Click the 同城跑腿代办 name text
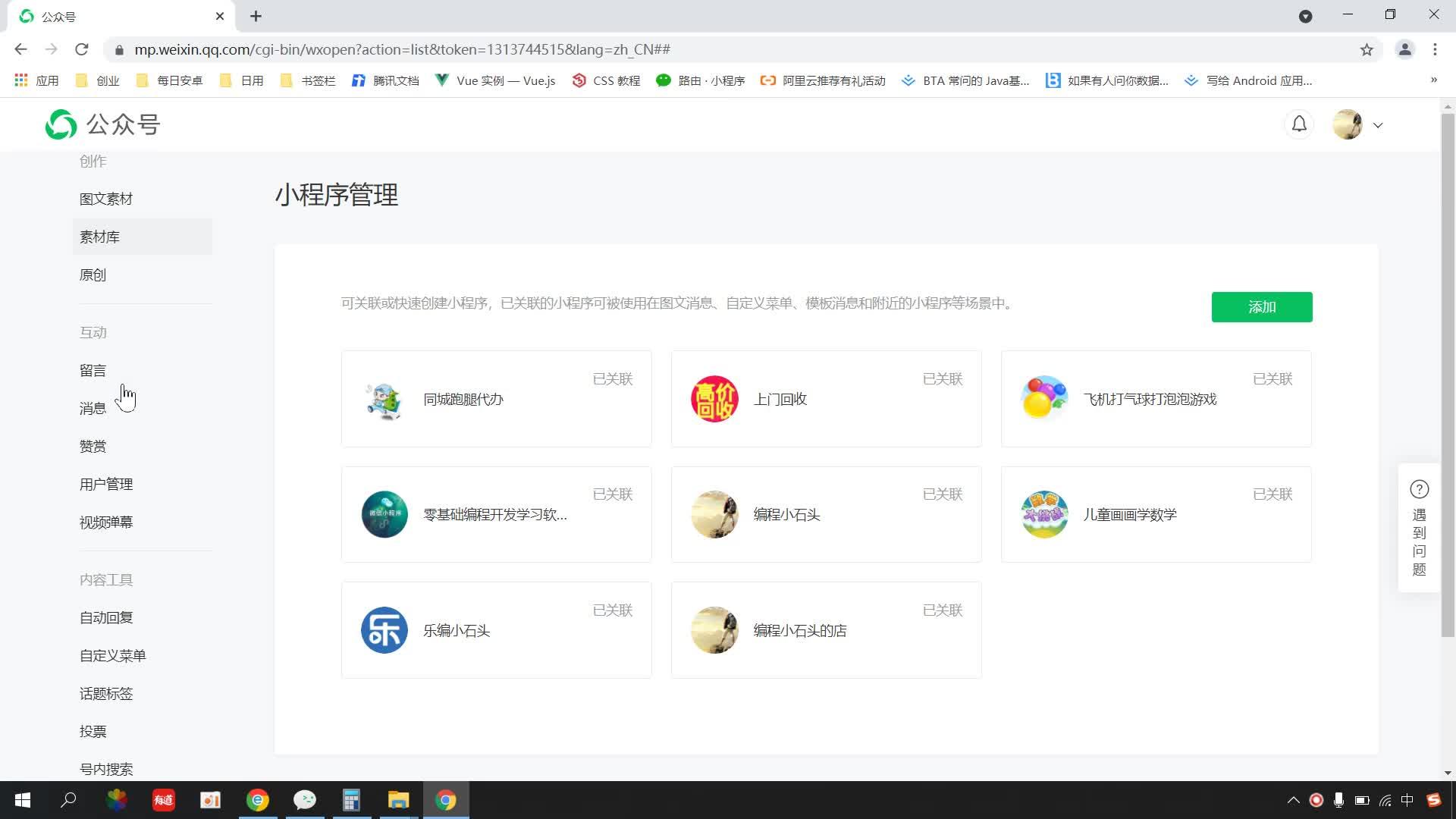 tap(463, 399)
